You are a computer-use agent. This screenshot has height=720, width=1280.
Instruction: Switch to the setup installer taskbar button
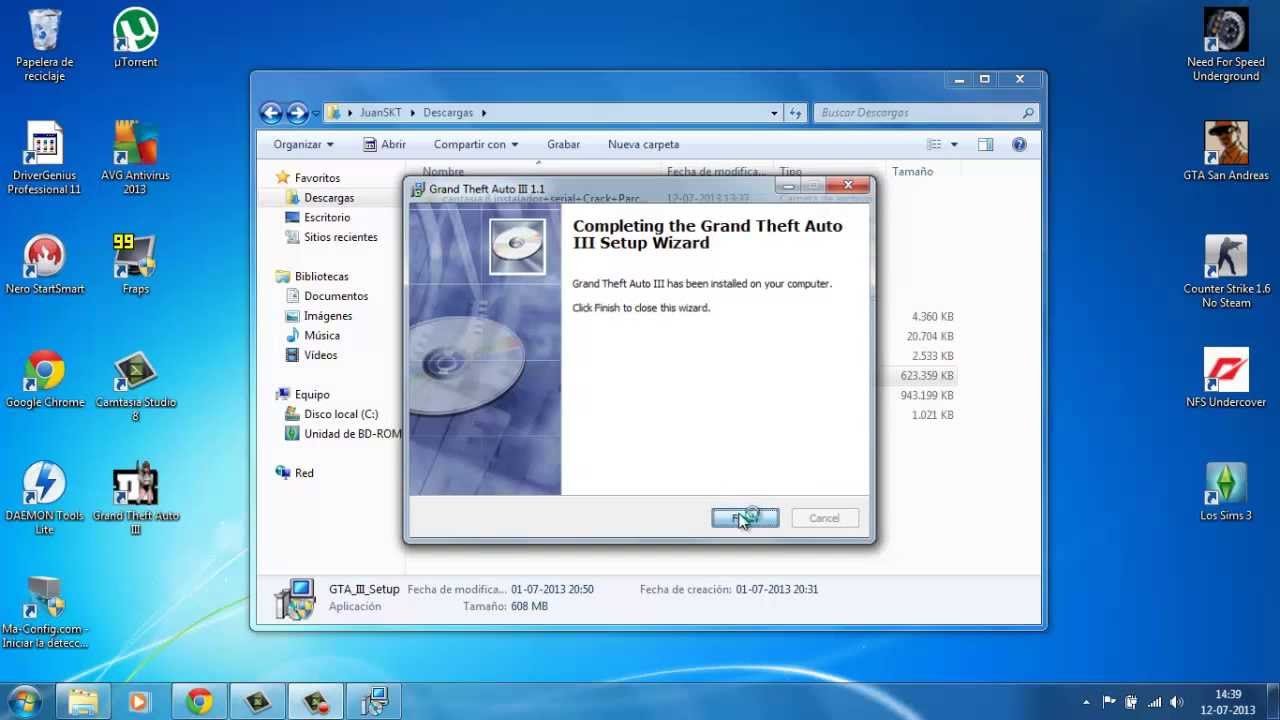coord(374,701)
